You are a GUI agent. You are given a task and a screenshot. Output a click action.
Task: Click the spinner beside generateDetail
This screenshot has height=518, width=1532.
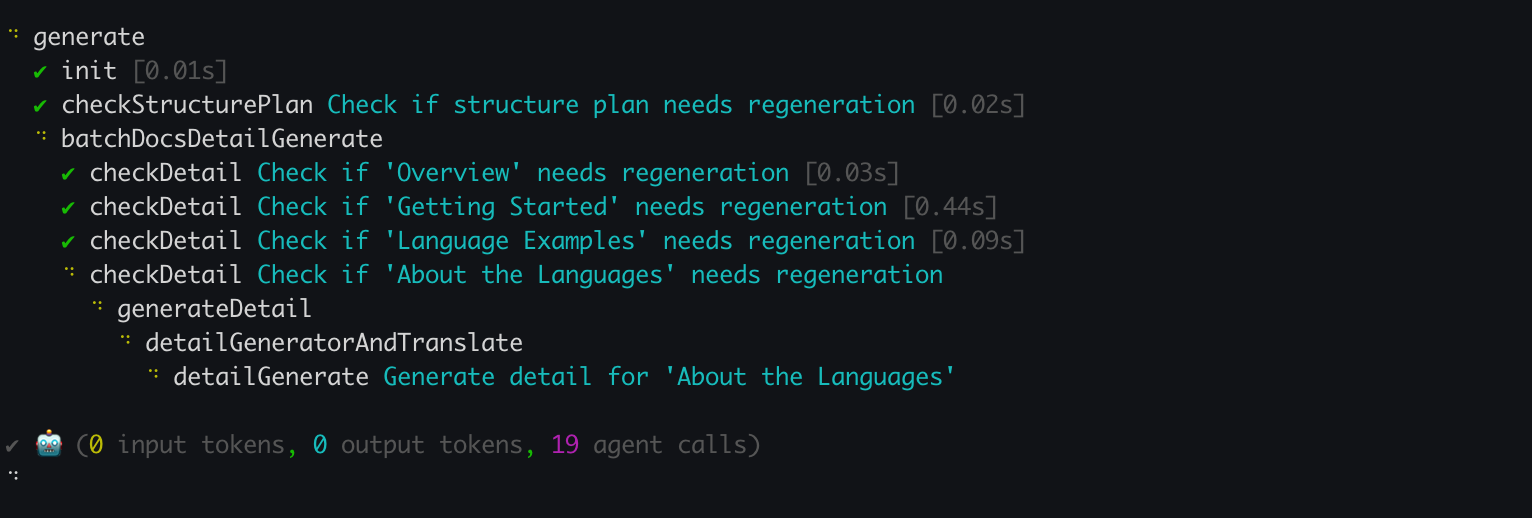coord(98,306)
